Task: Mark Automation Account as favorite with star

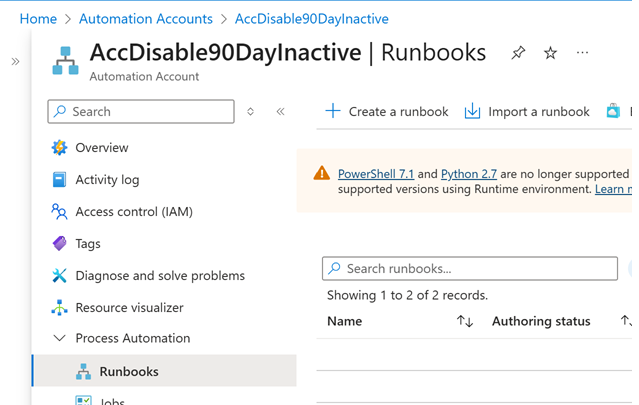Action: [x=550, y=53]
